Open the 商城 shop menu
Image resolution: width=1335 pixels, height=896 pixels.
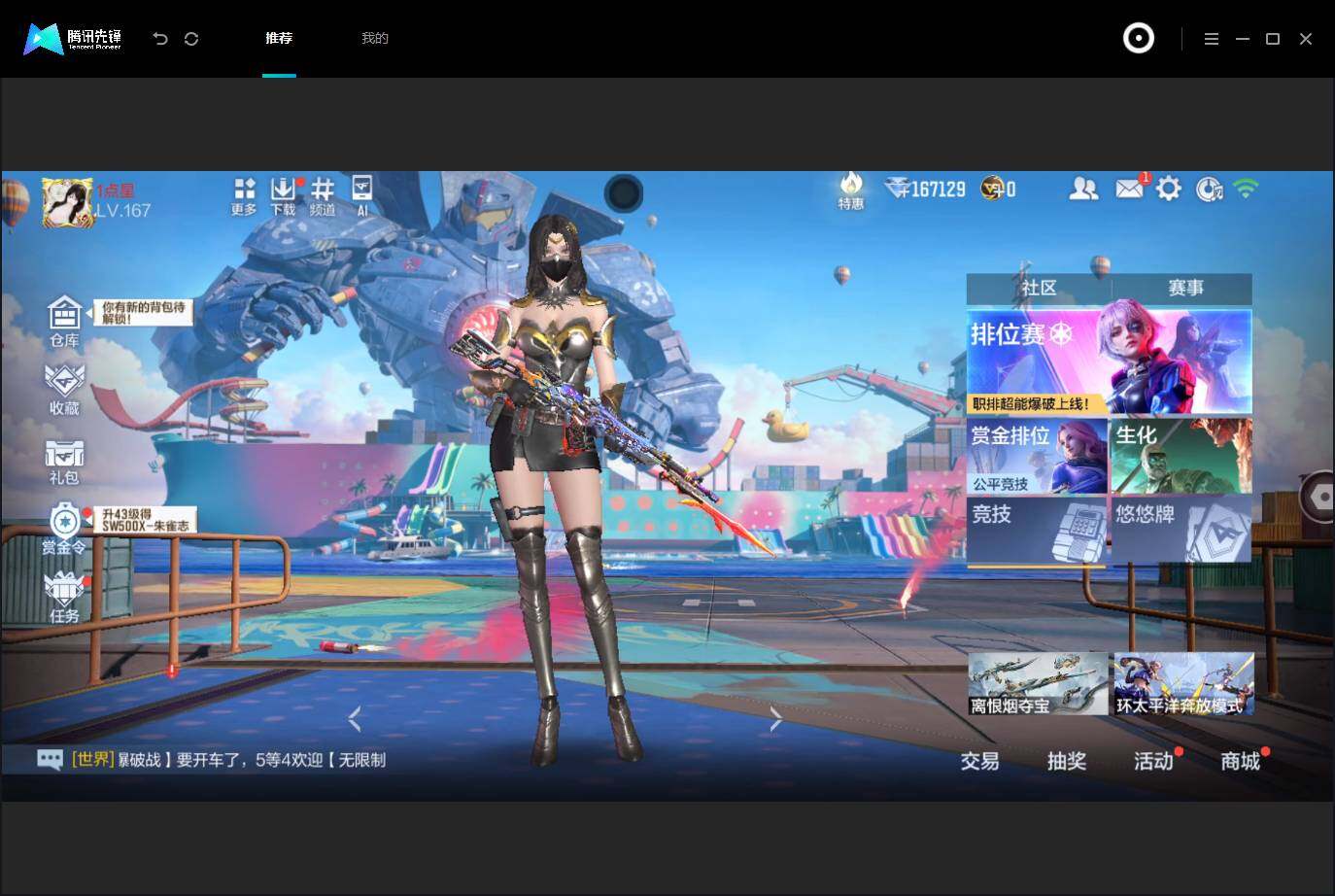[1241, 761]
